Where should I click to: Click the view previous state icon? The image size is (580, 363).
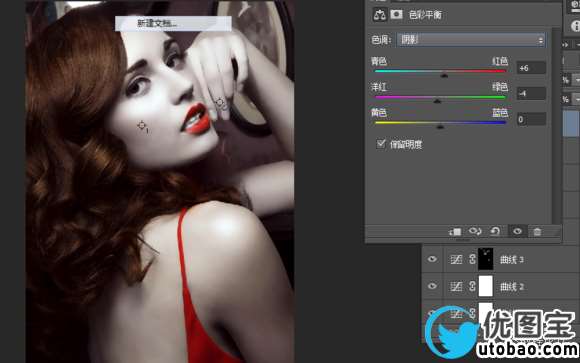(475, 232)
